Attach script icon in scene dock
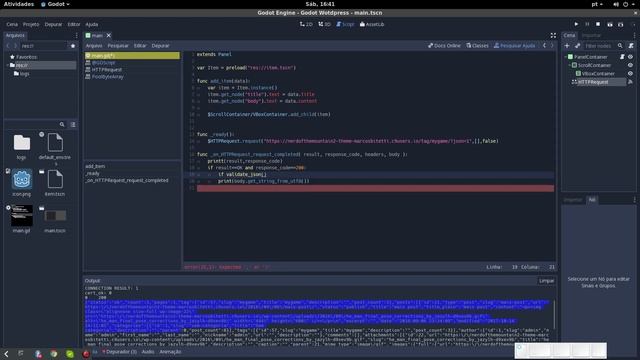Viewport: 640px width, 360px height. [x=631, y=46]
